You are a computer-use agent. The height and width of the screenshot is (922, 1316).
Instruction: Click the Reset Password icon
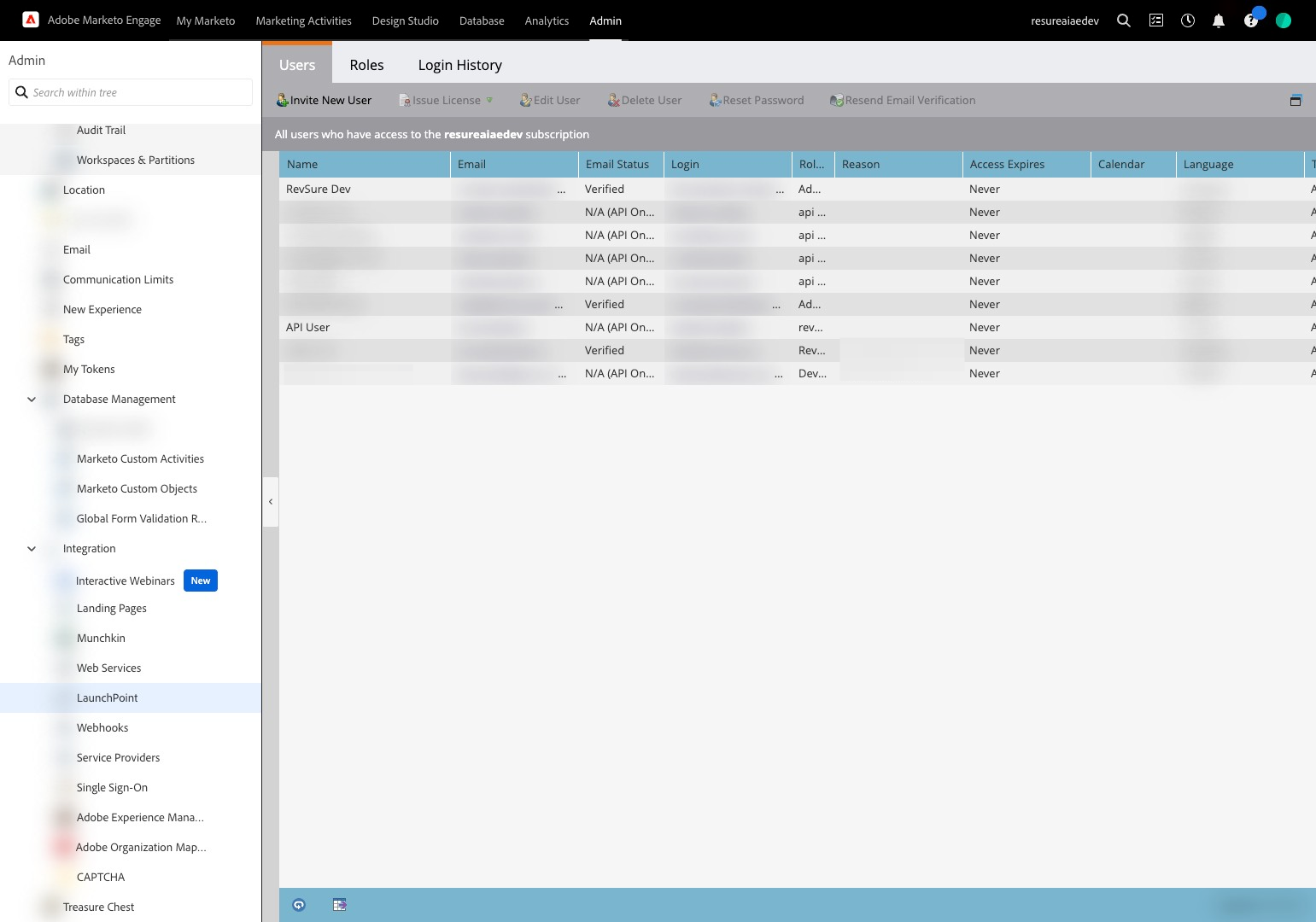pyautogui.click(x=716, y=100)
